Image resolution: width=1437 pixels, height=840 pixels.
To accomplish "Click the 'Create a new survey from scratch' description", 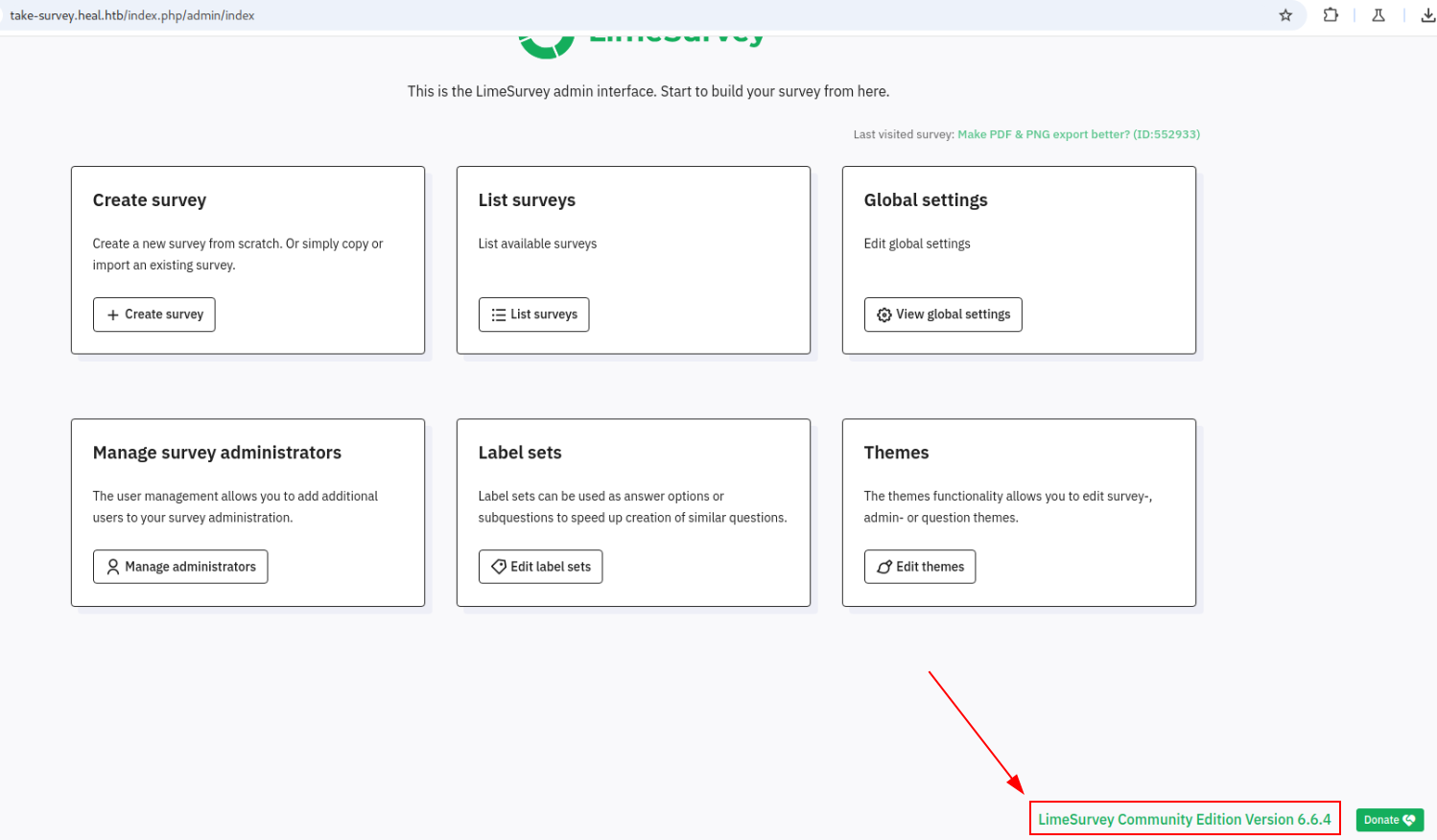I will [x=238, y=254].
